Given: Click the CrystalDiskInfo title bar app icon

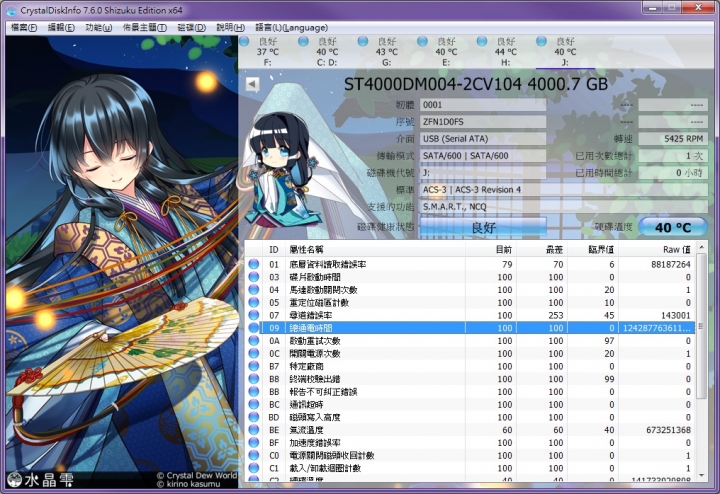Looking at the screenshot, I should 11,10.
